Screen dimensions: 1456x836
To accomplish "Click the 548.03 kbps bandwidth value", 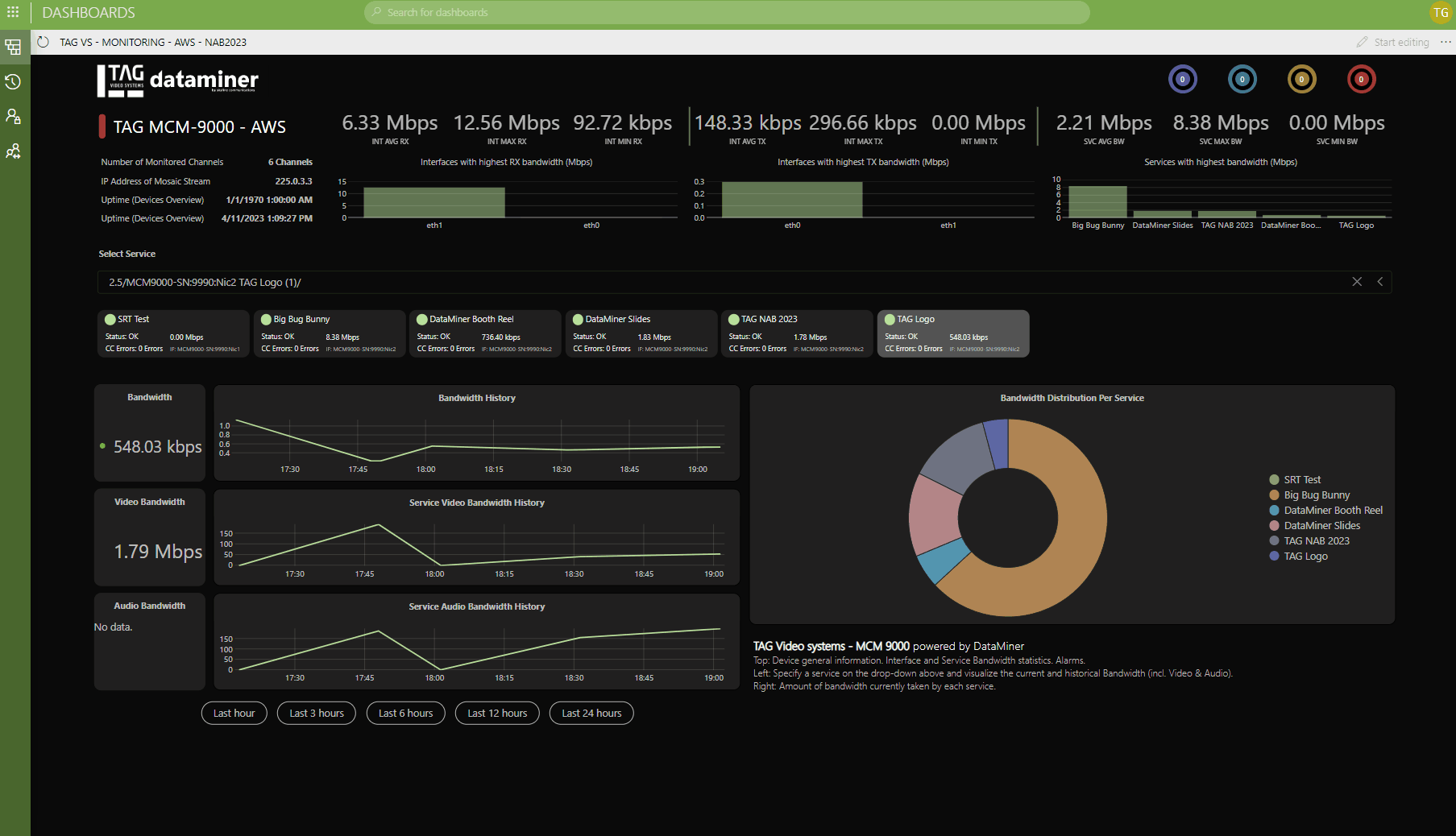I will point(157,446).
